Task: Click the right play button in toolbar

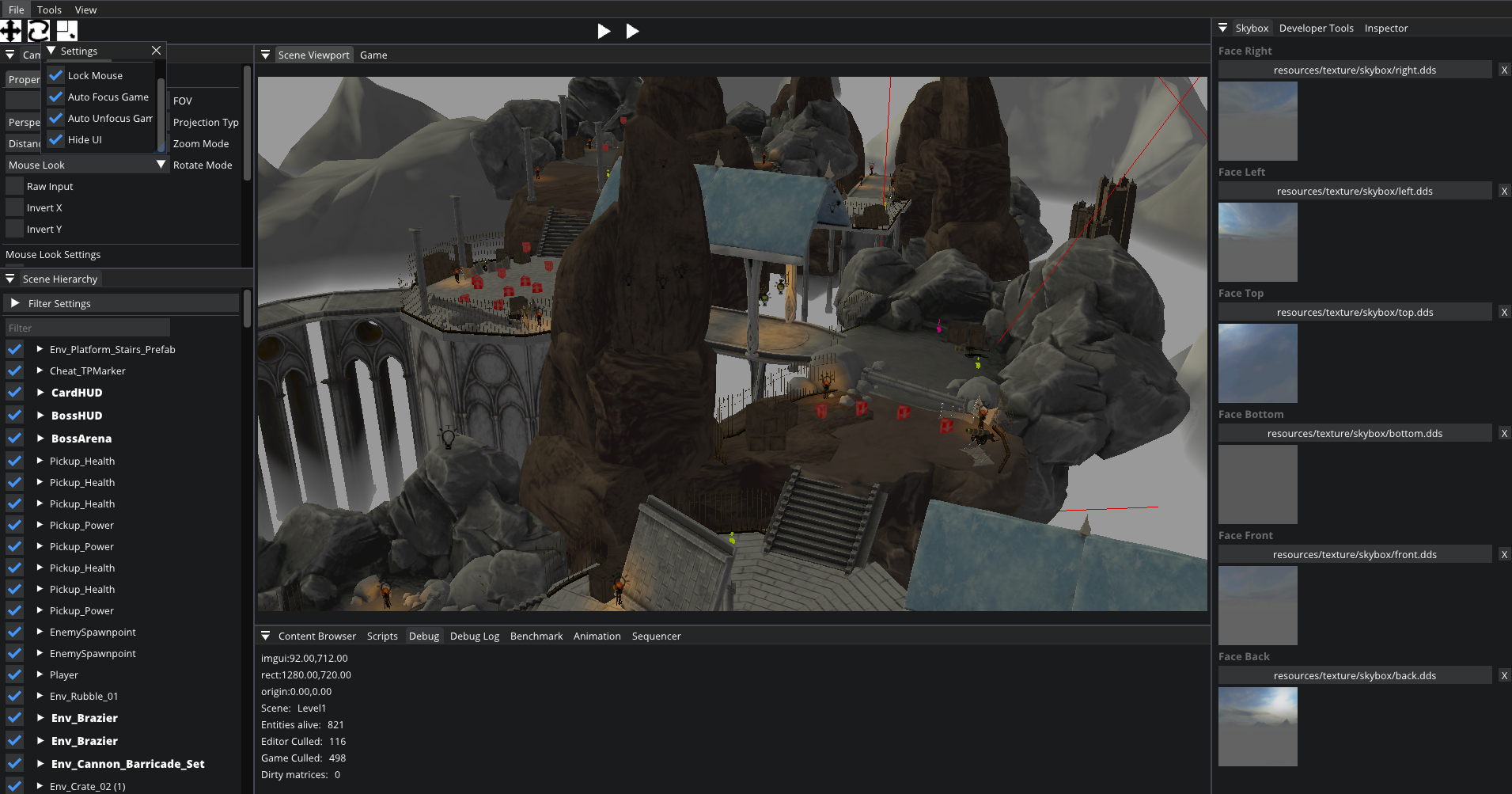Action: [632, 31]
